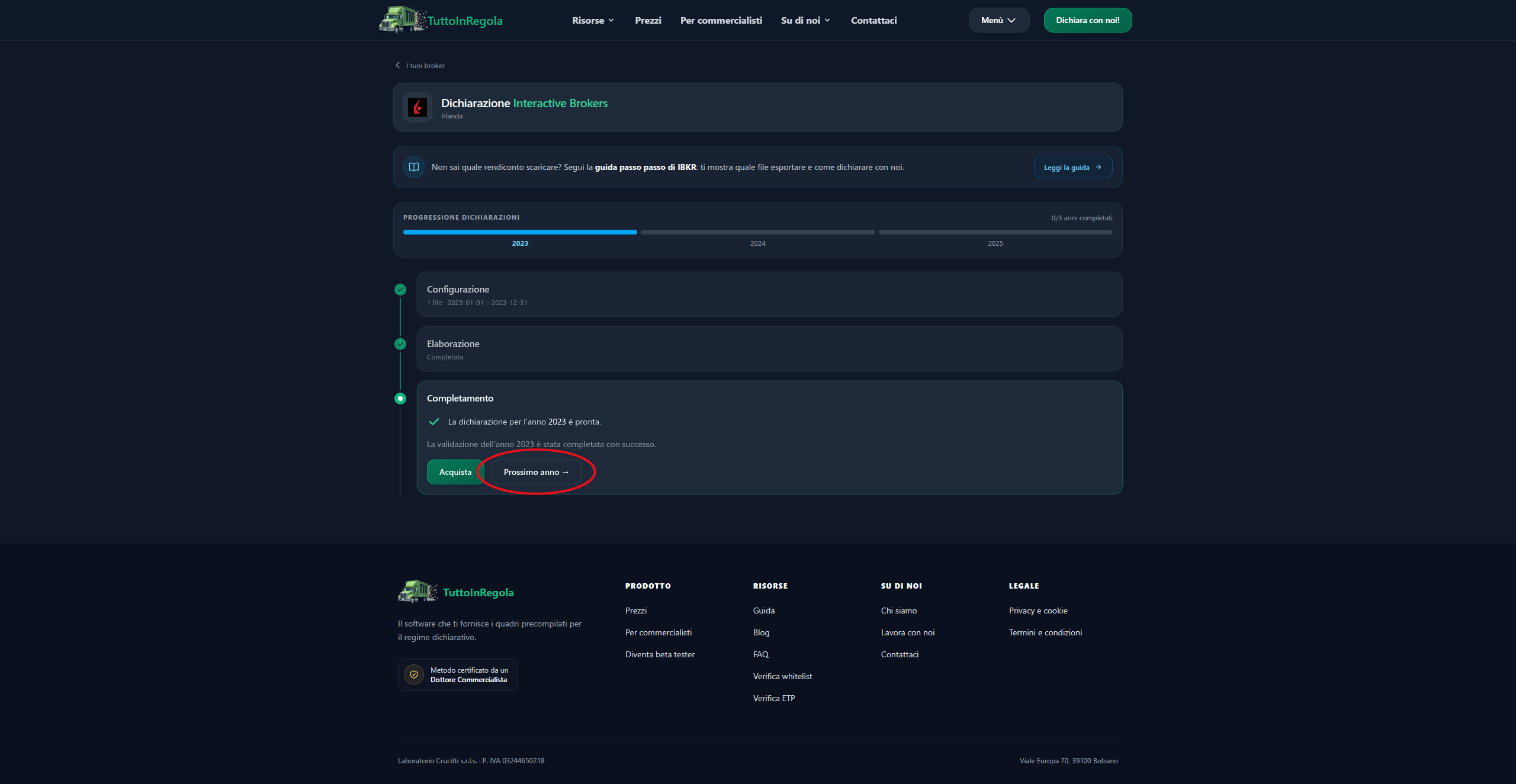This screenshot has width=1516, height=784.
Task: Open Prezzi in the top navigation
Action: click(648, 20)
